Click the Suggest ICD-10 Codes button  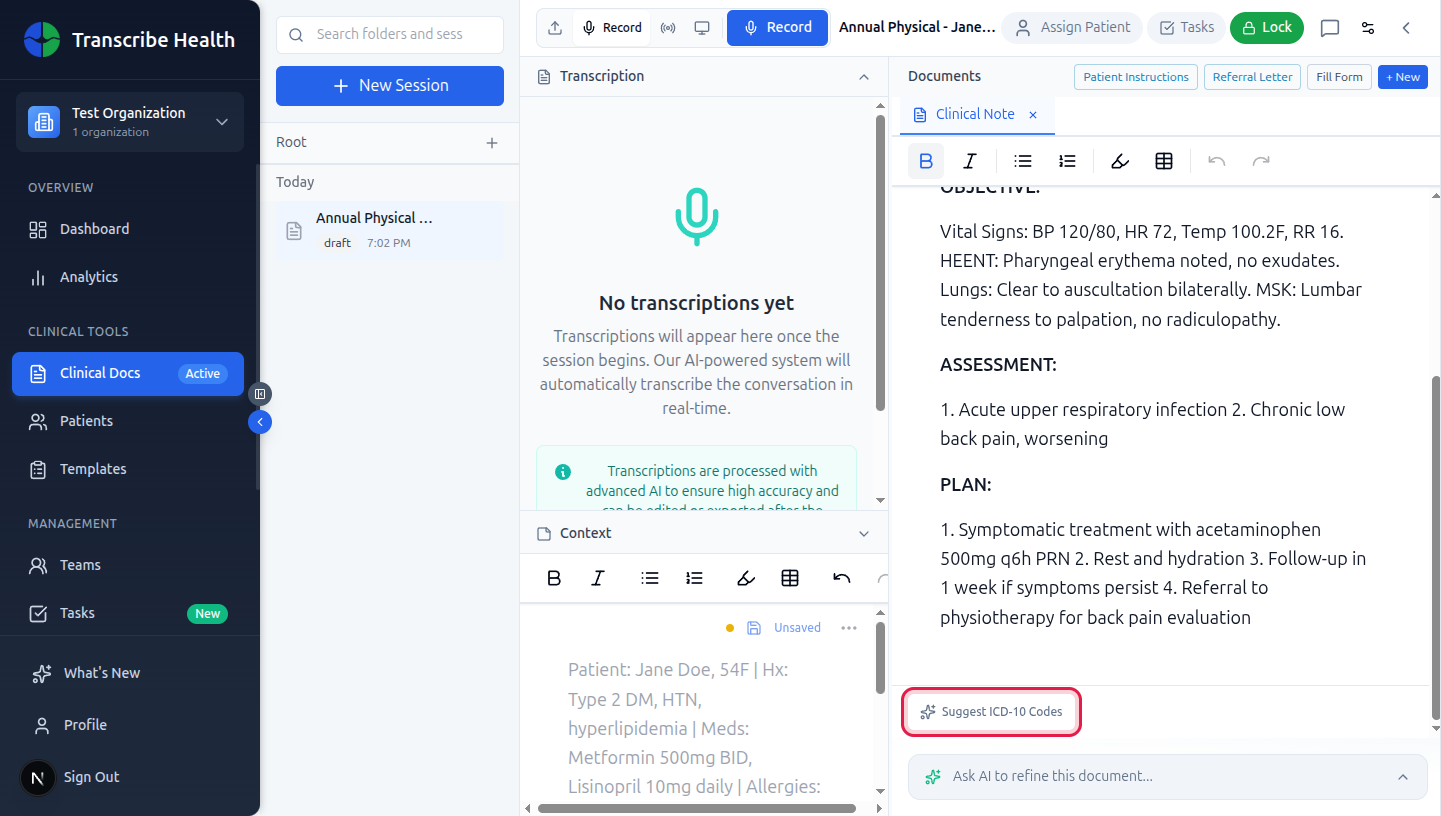tap(992, 712)
